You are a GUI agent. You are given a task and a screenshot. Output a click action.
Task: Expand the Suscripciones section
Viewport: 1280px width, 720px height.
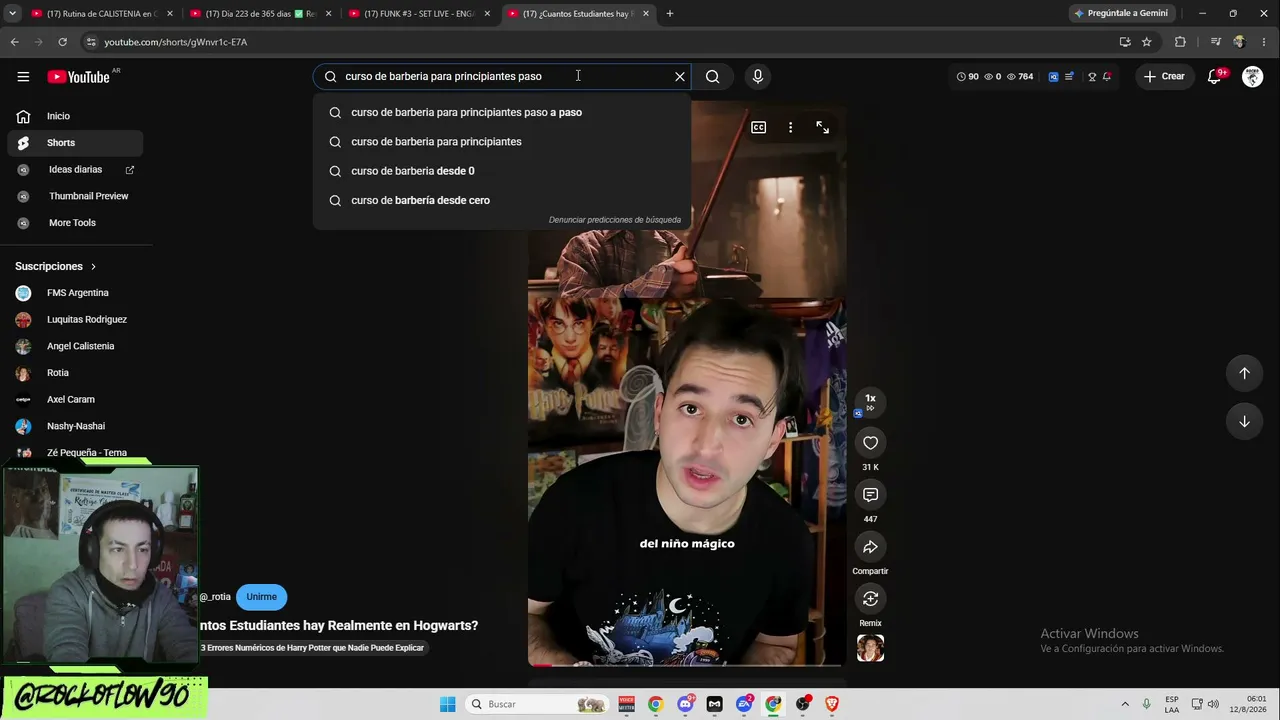pyautogui.click(x=56, y=267)
